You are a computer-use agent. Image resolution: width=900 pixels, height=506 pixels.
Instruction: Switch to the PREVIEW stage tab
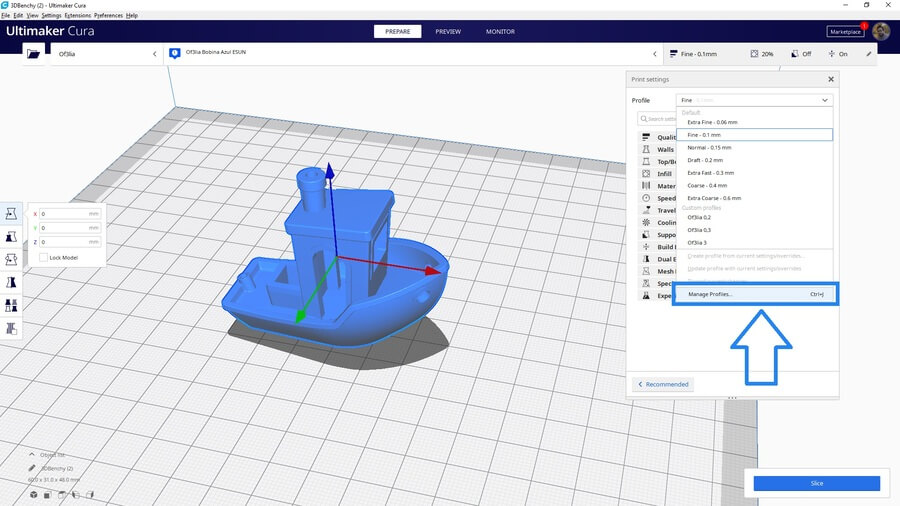point(448,31)
